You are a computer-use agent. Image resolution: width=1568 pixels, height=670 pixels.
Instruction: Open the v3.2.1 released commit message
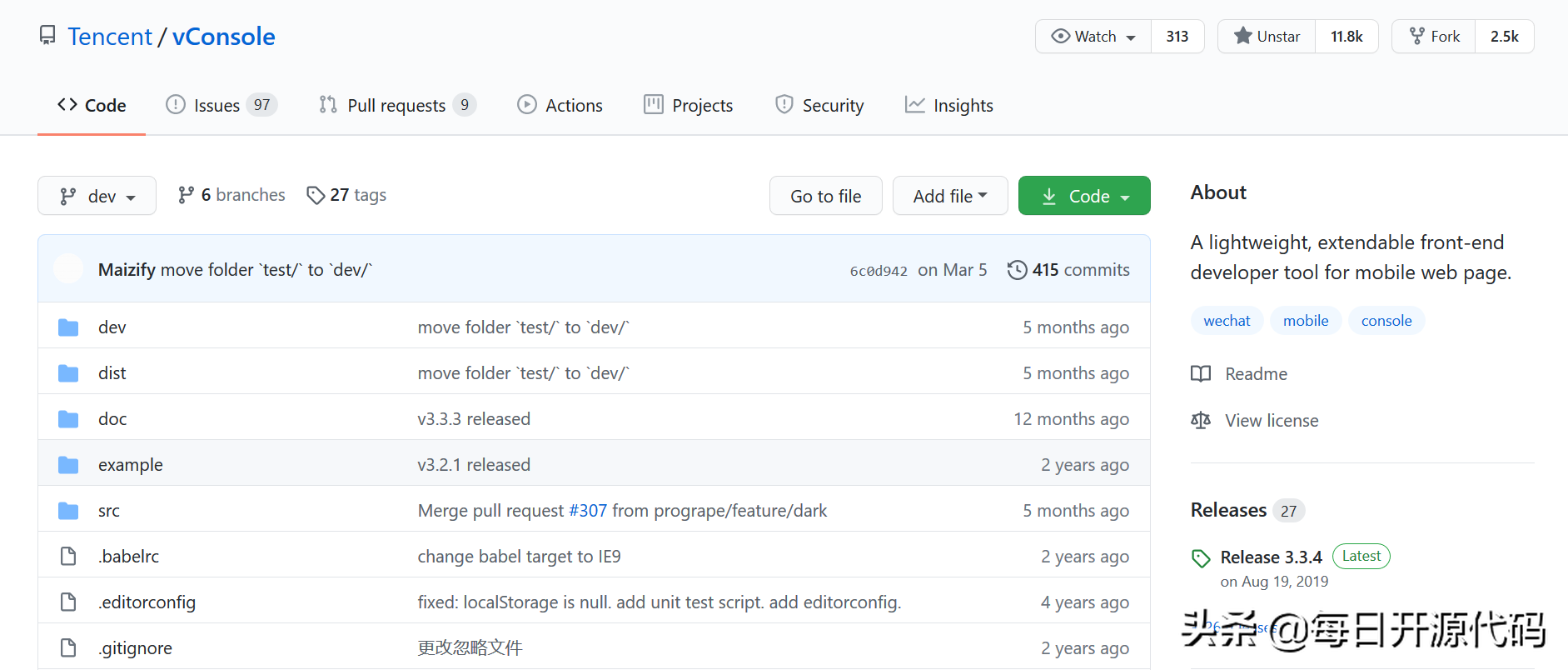[x=474, y=465]
